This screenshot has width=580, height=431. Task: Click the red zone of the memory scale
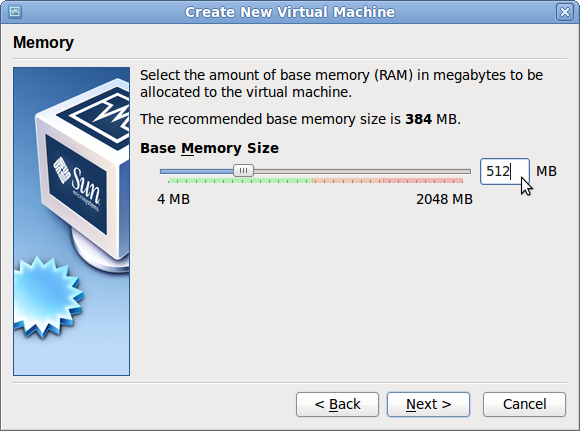pos(423,181)
